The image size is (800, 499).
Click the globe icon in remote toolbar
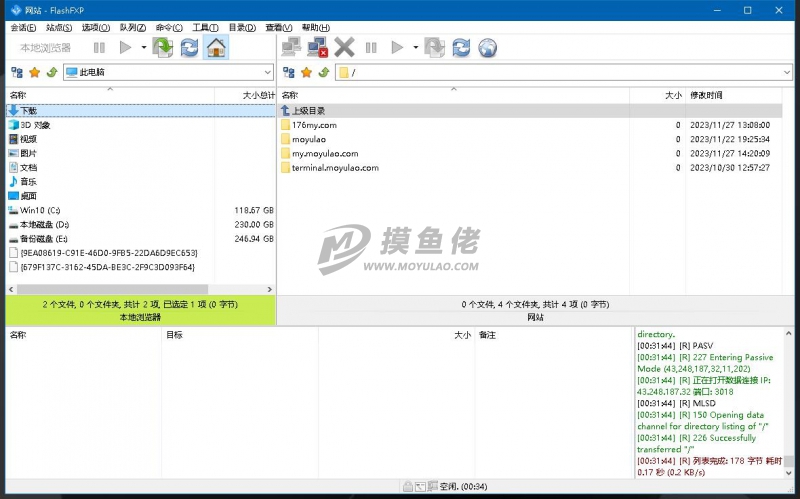pos(488,48)
